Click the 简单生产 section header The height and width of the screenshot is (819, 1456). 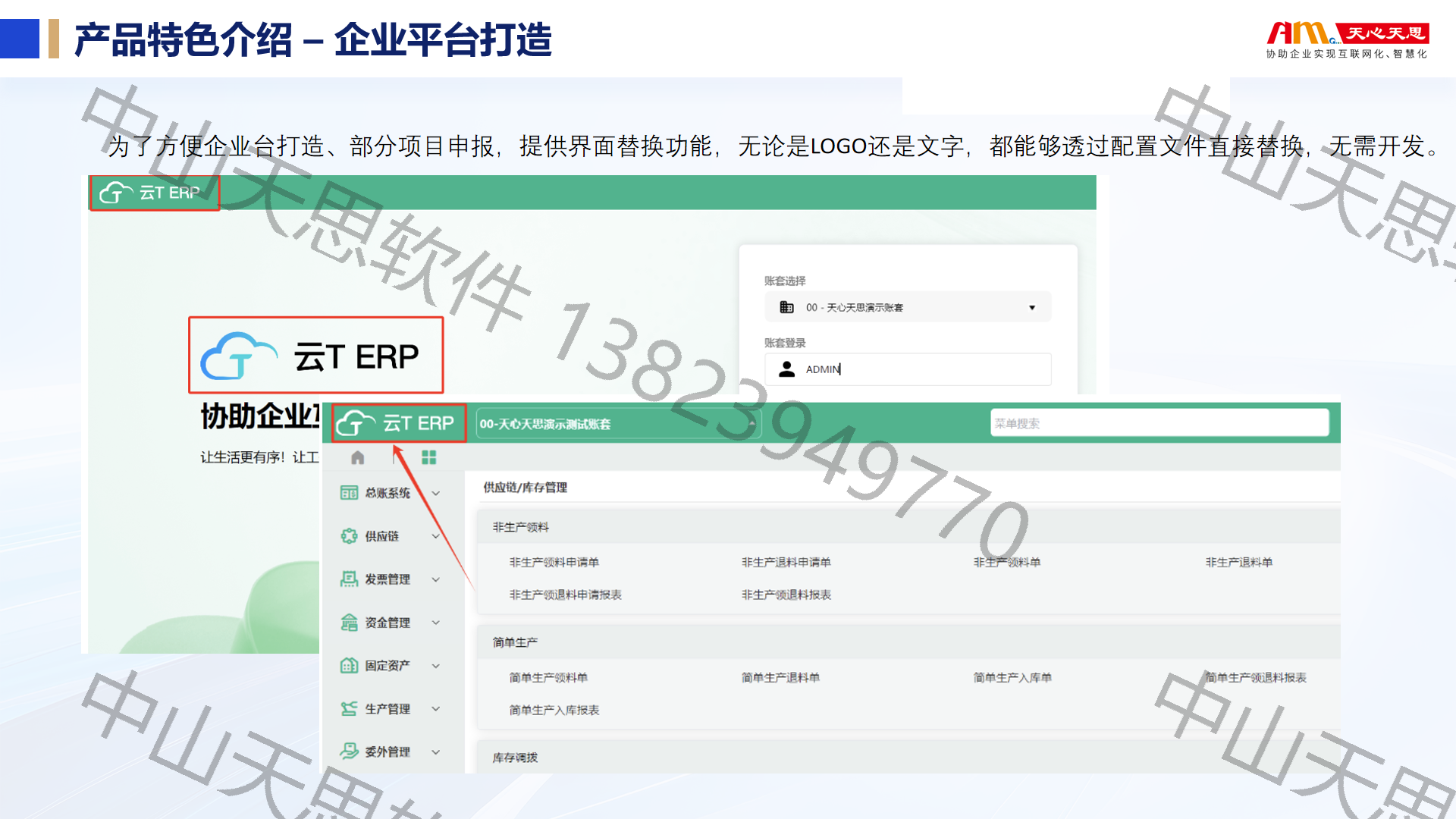coord(908,642)
